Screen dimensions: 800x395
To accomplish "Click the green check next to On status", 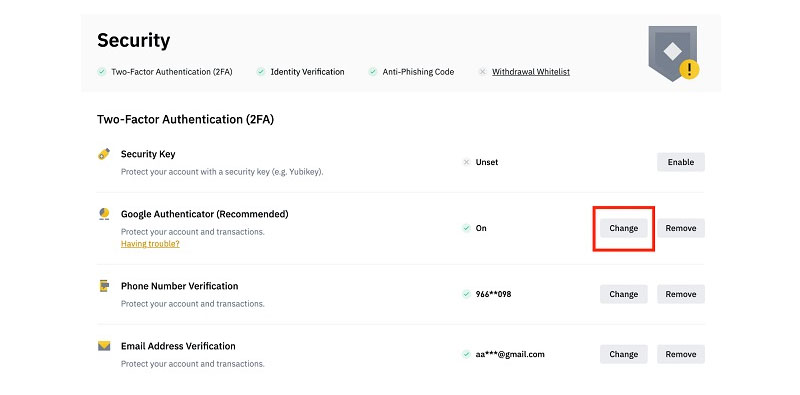I will 466,228.
